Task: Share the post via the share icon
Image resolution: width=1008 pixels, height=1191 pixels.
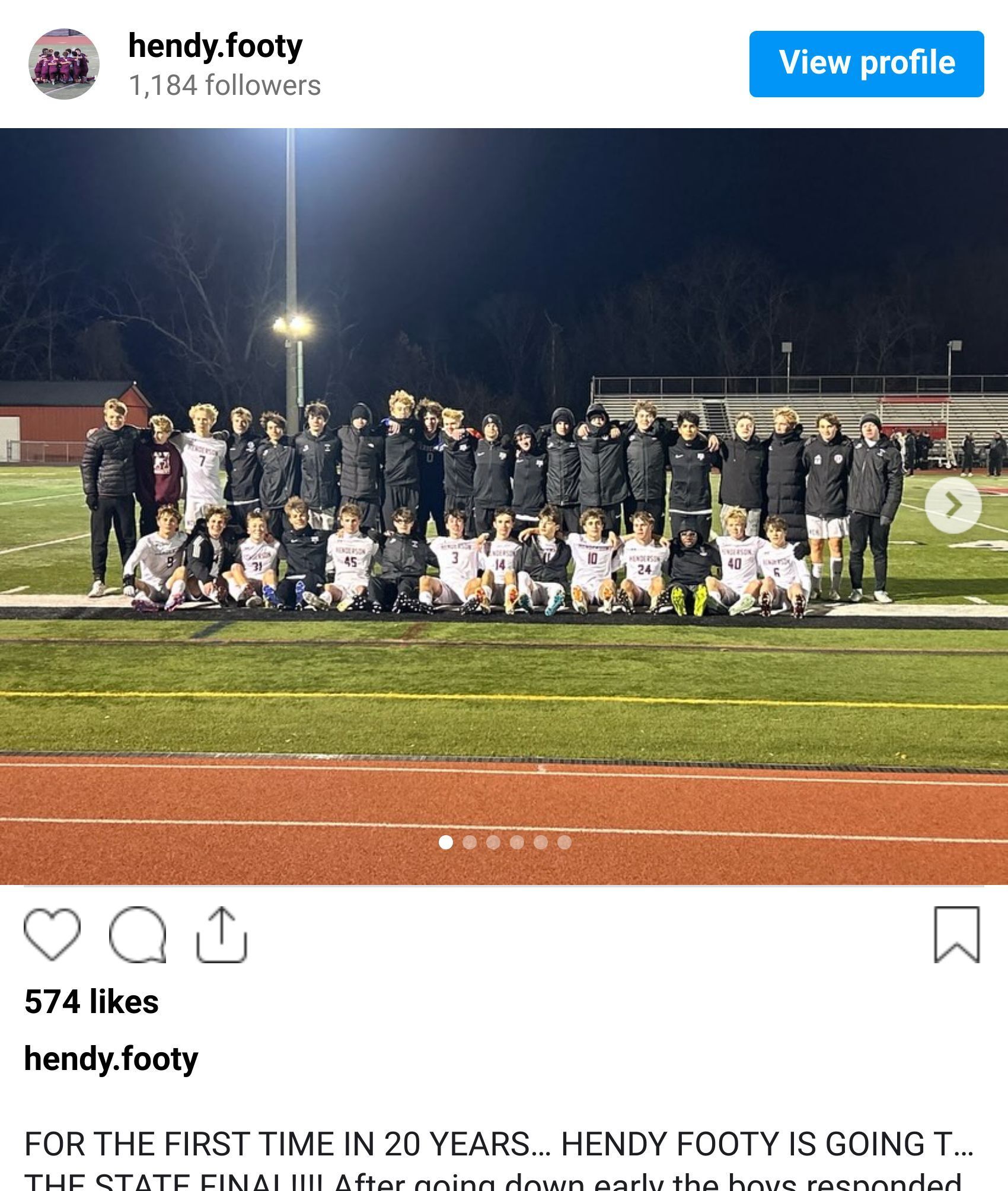Action: 221,934
